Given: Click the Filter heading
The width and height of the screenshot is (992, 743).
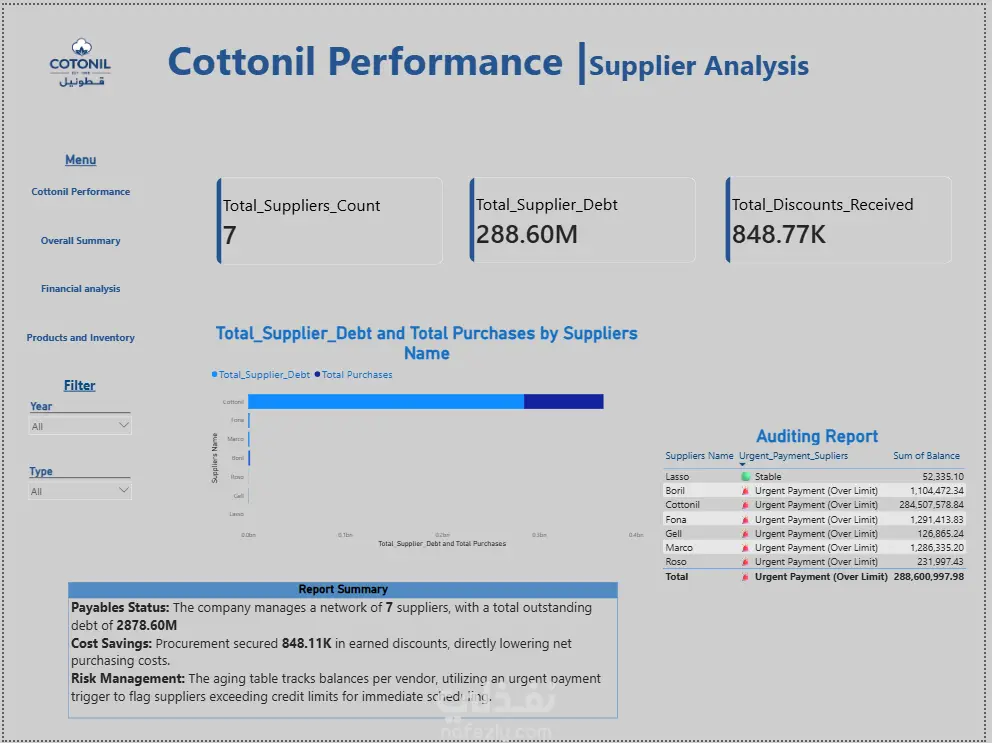Looking at the screenshot, I should click(80, 385).
